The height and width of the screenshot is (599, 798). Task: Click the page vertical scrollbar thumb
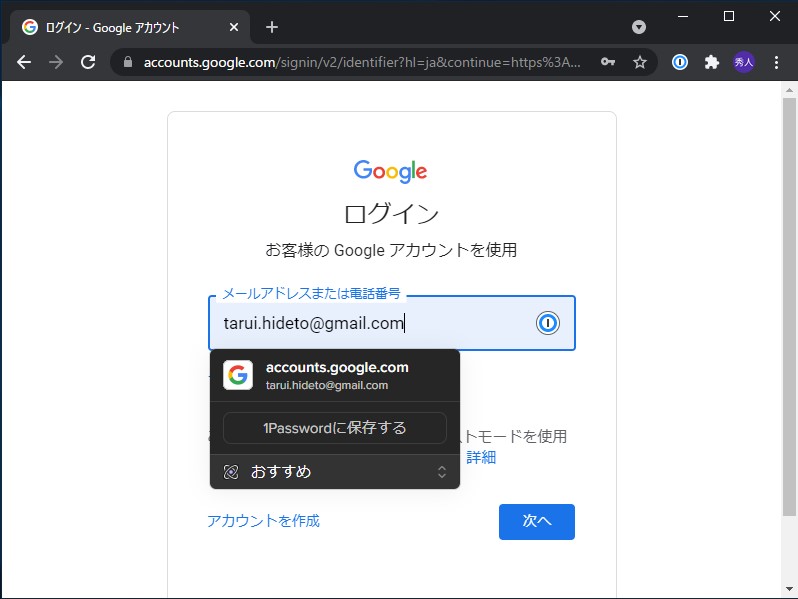[789, 306]
